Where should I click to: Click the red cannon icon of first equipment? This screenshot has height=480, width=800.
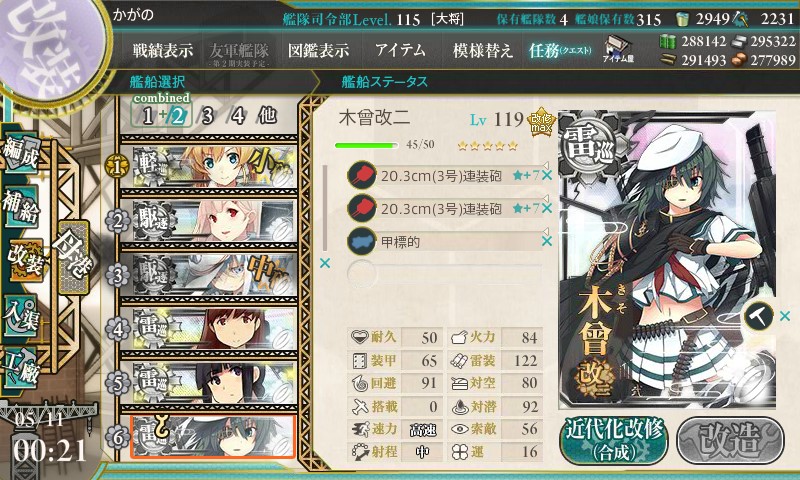pos(362,176)
